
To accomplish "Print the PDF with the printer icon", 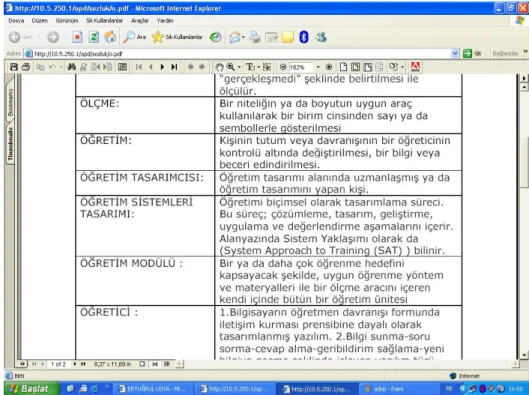I will pos(26,67).
